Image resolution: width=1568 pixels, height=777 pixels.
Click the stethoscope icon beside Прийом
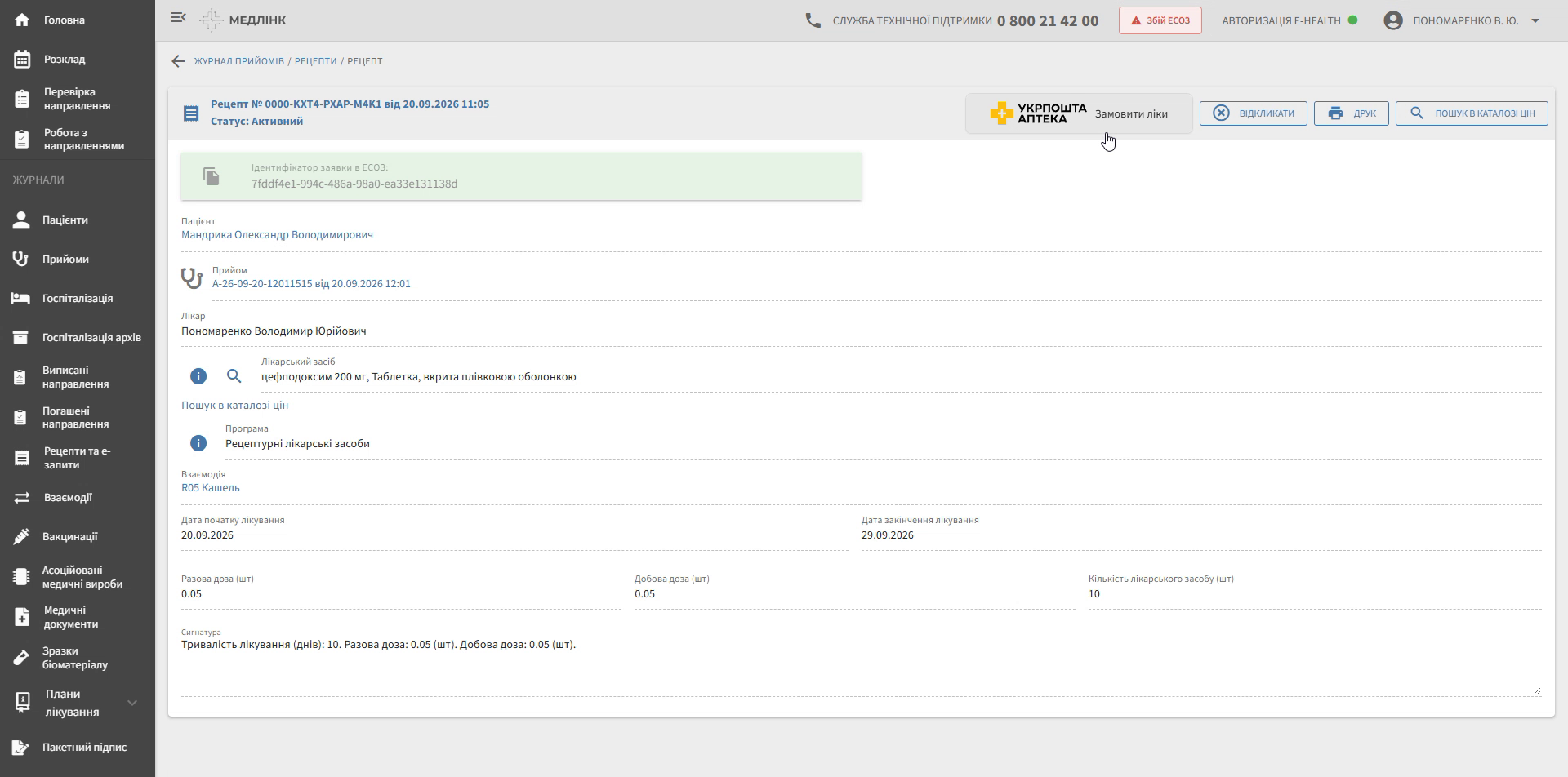192,278
